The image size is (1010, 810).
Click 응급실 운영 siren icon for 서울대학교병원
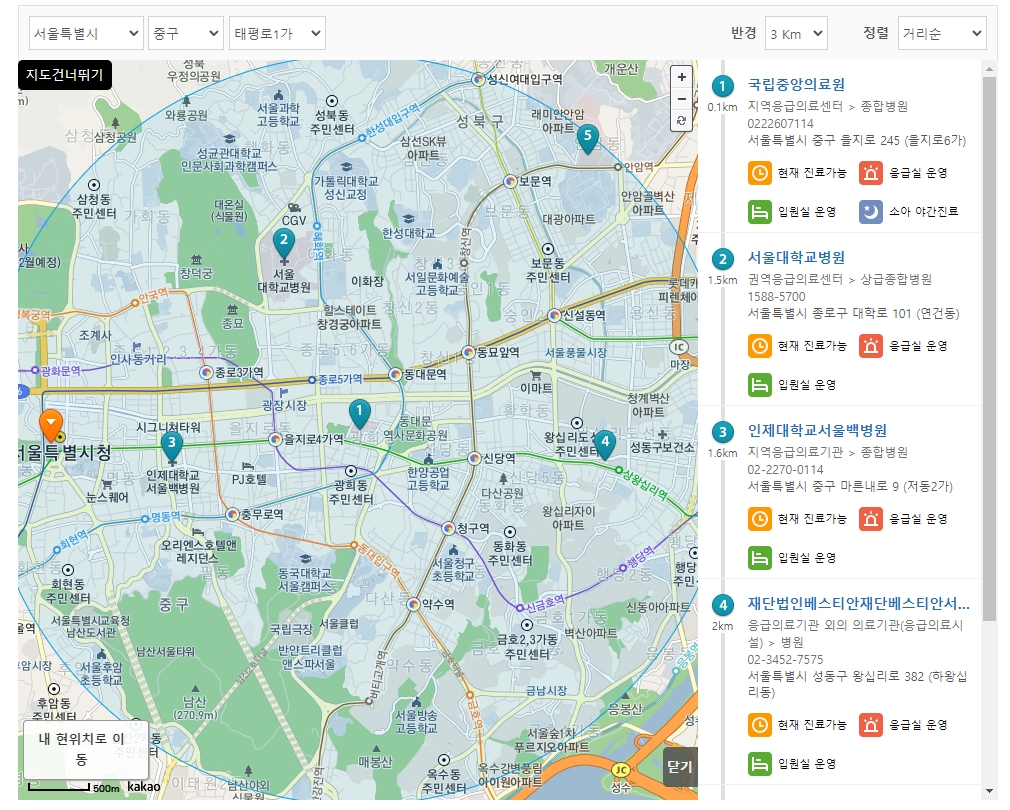(x=870, y=346)
